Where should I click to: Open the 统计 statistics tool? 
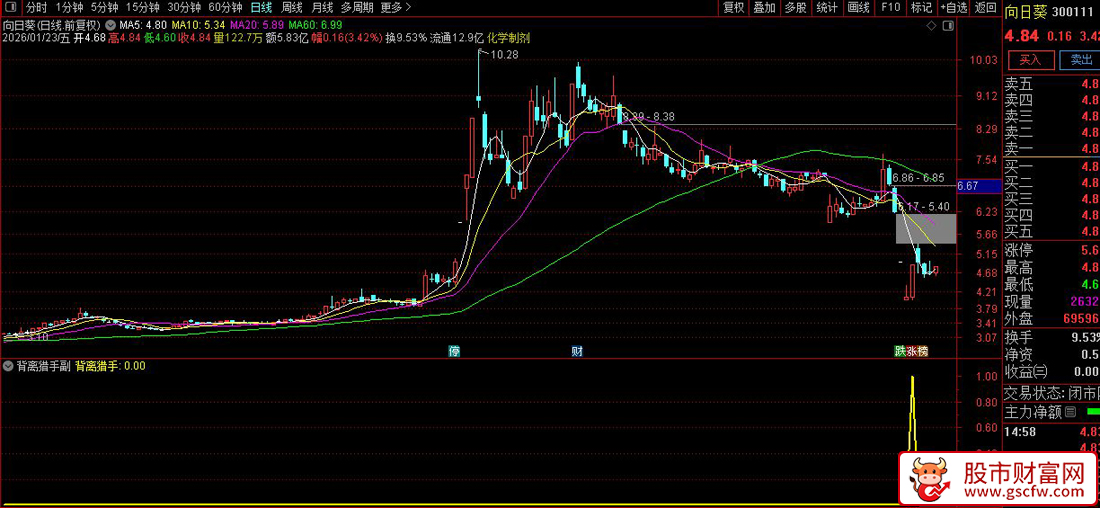pos(826,8)
